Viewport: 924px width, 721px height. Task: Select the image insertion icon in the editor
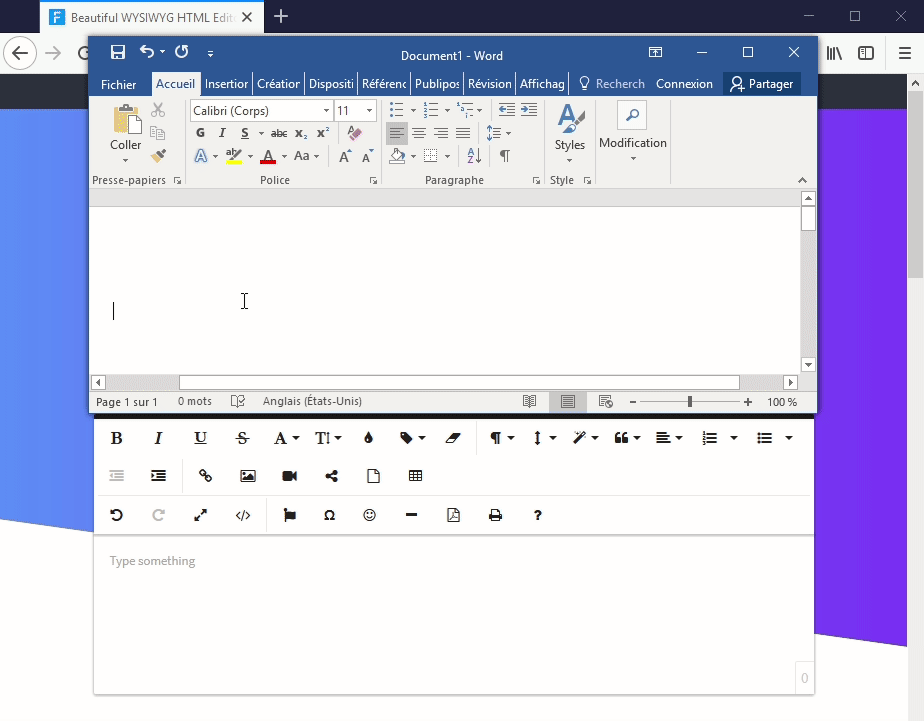click(x=248, y=476)
